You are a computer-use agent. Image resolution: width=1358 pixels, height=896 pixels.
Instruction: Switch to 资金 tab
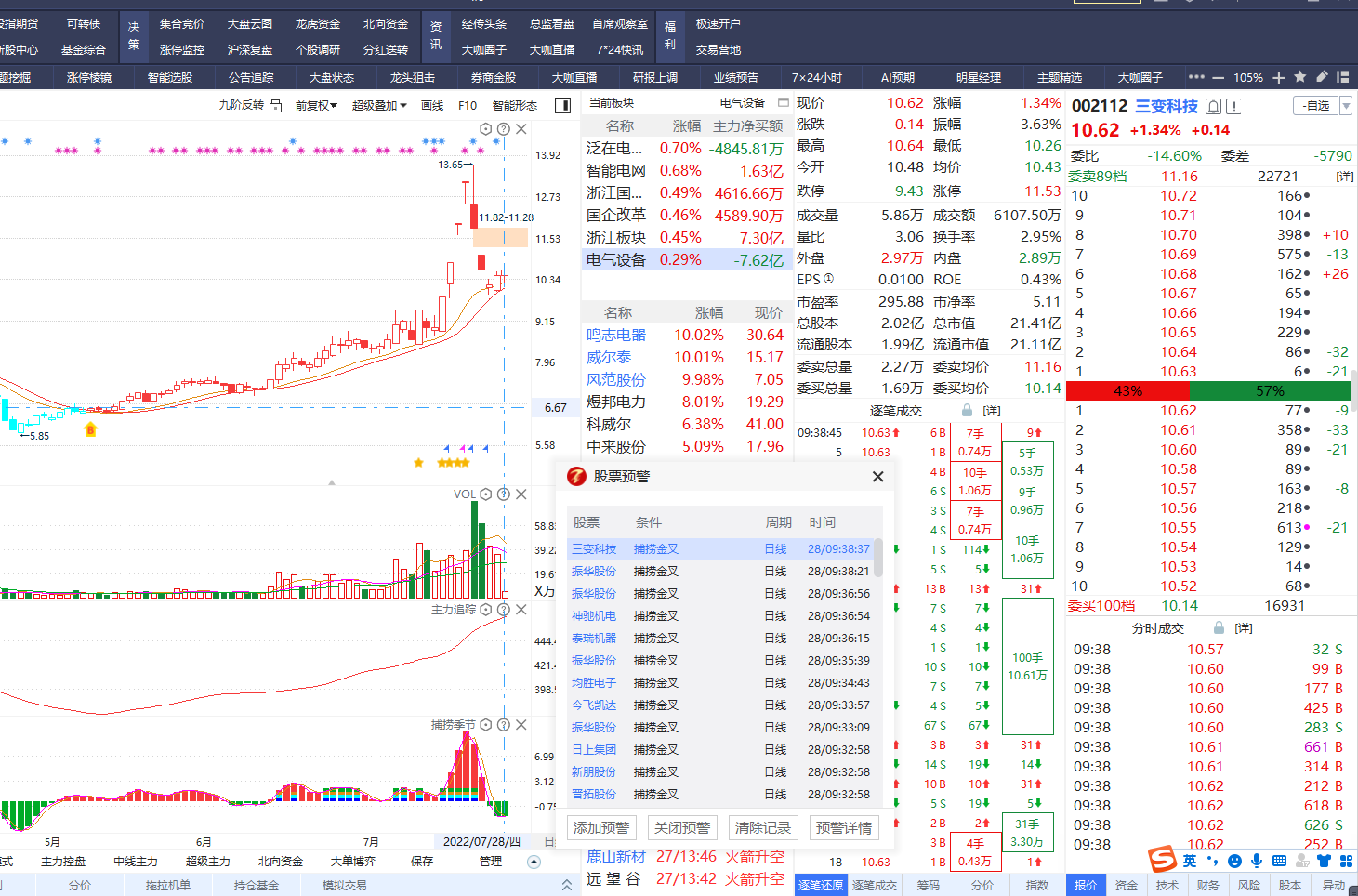coord(1127,886)
